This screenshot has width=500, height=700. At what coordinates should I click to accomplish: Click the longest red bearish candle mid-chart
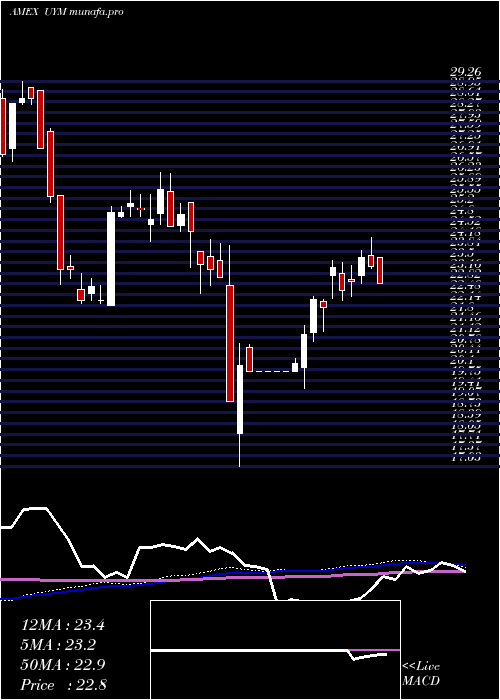[x=229, y=343]
